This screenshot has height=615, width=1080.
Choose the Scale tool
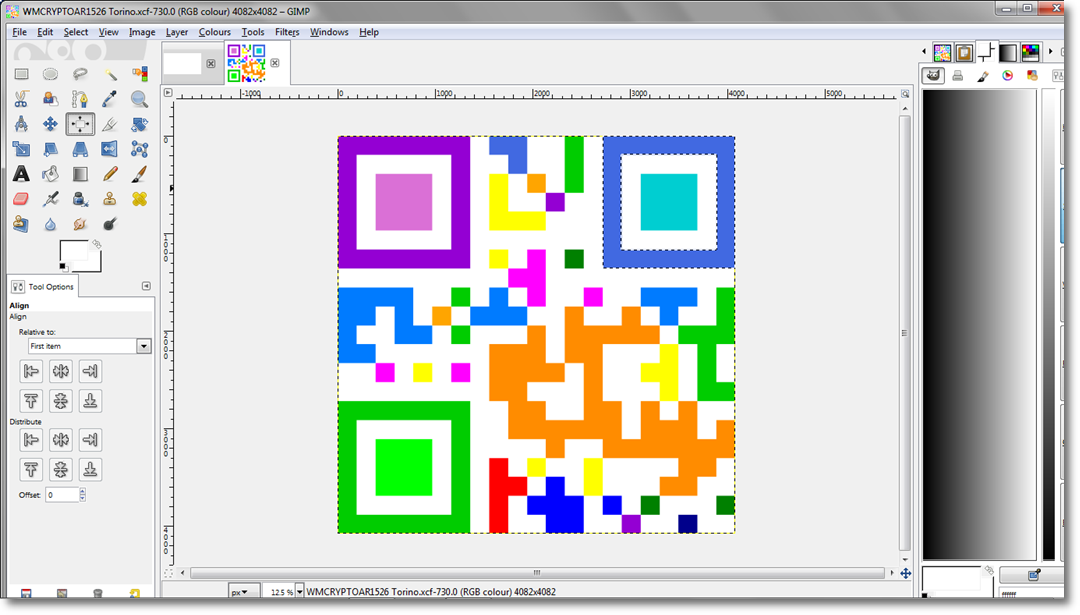[21, 149]
